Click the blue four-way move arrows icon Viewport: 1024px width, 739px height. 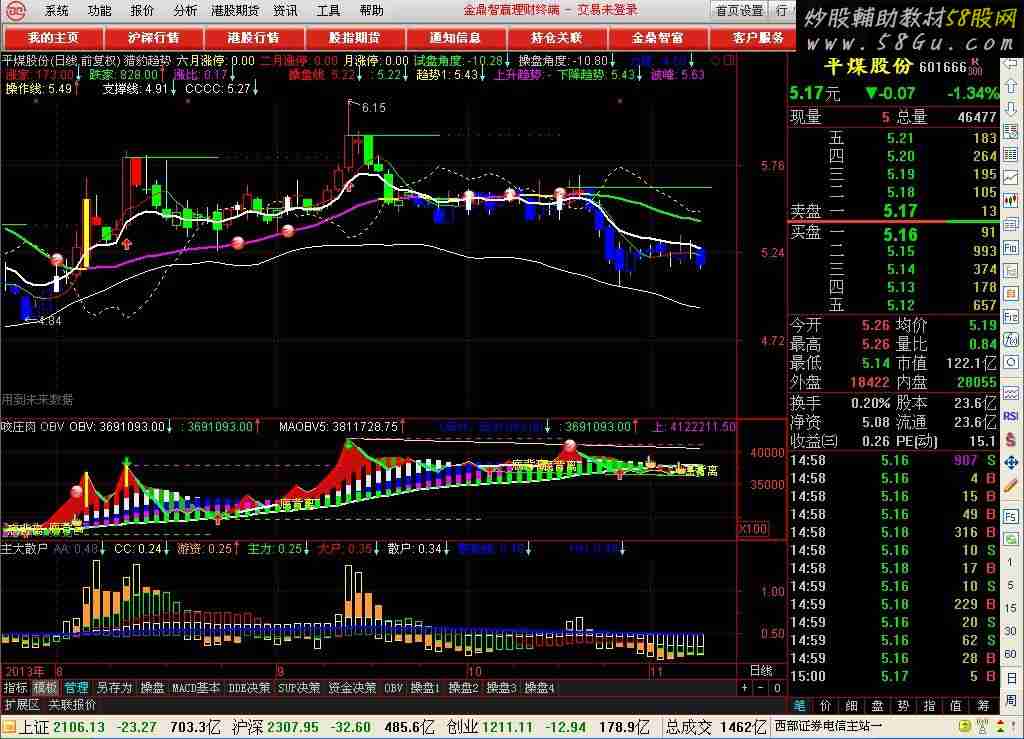click(x=1011, y=463)
